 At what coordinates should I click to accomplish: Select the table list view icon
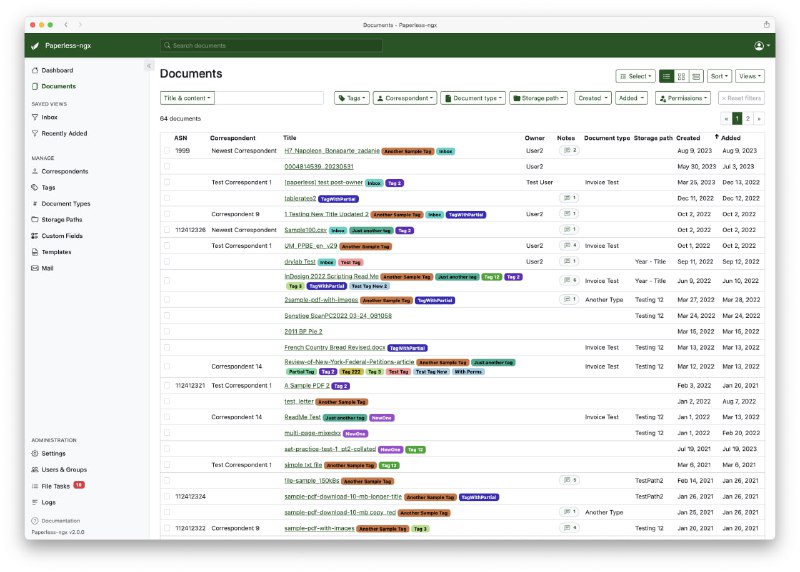(666, 76)
